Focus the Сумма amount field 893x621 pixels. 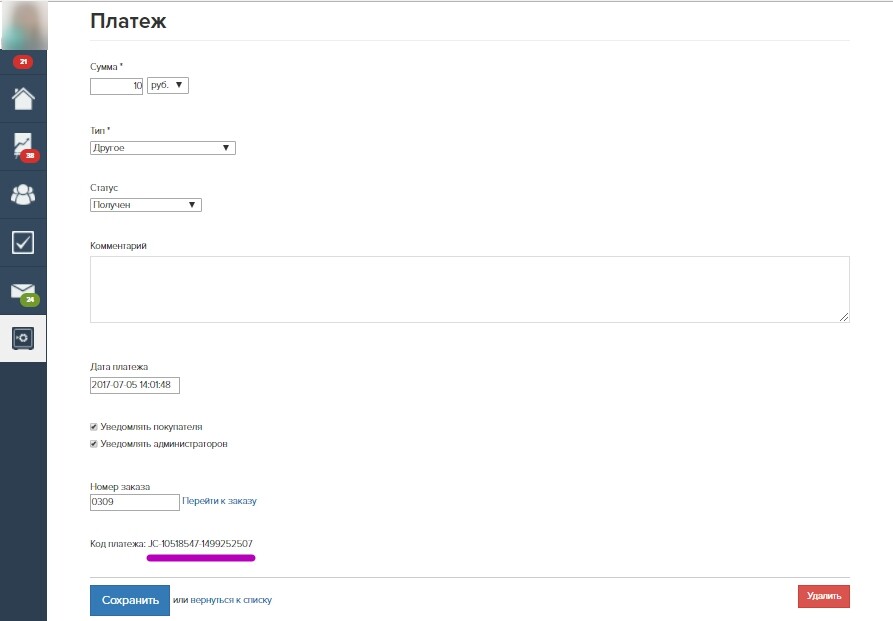[116, 86]
